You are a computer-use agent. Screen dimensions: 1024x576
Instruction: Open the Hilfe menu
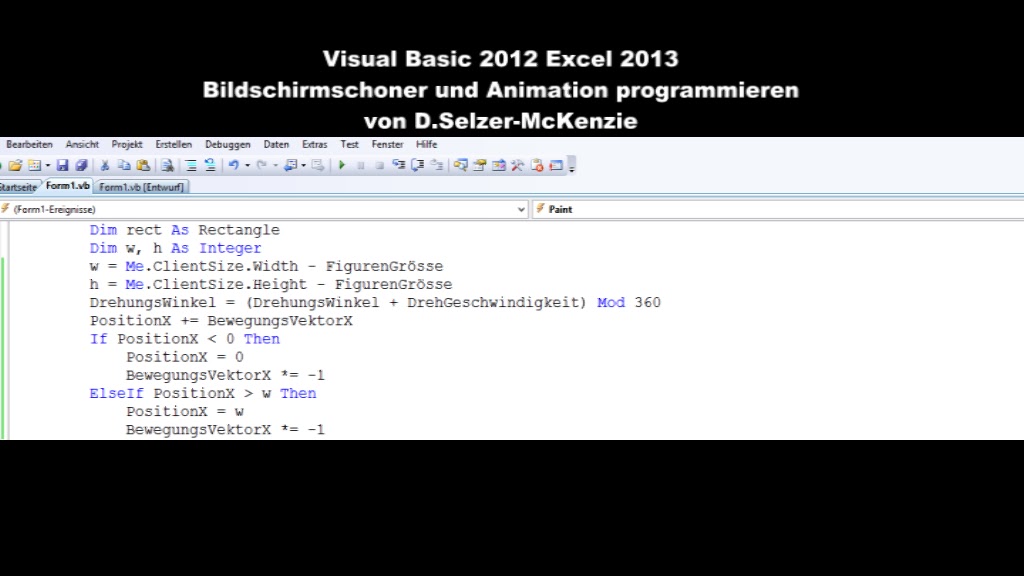click(426, 144)
